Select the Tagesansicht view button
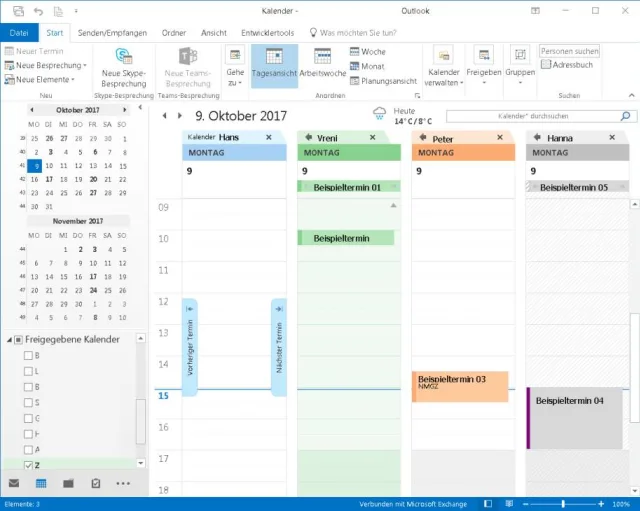640x511 pixels. [x=274, y=66]
